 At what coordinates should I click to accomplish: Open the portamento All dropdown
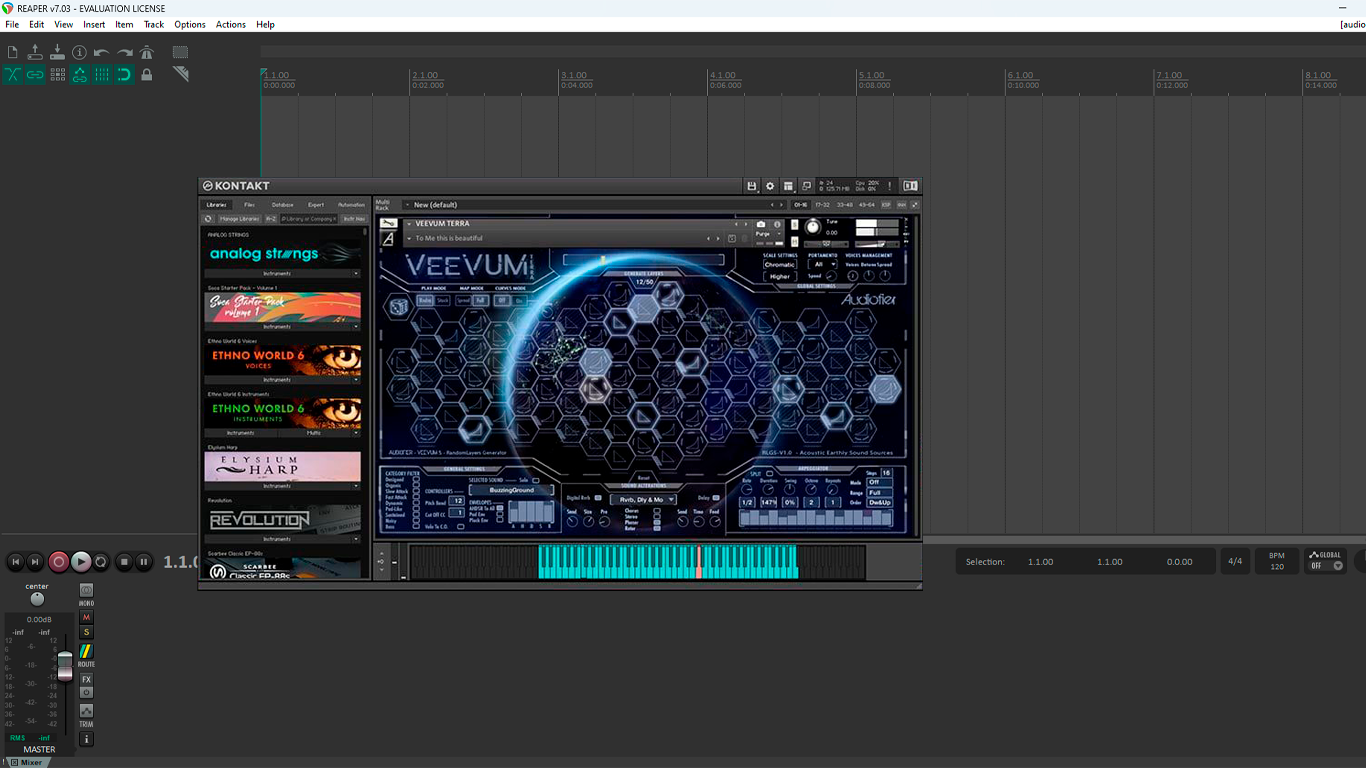[822, 264]
